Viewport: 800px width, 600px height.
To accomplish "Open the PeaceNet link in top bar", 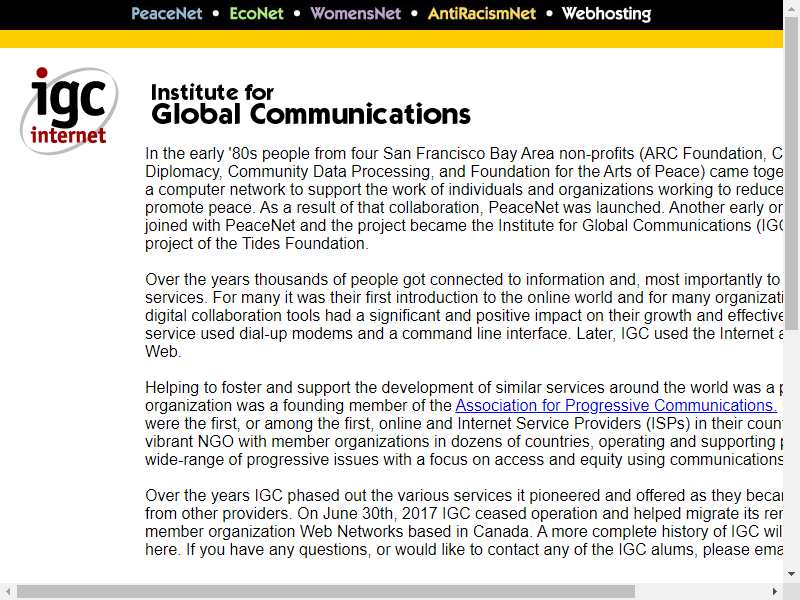I will [x=167, y=14].
